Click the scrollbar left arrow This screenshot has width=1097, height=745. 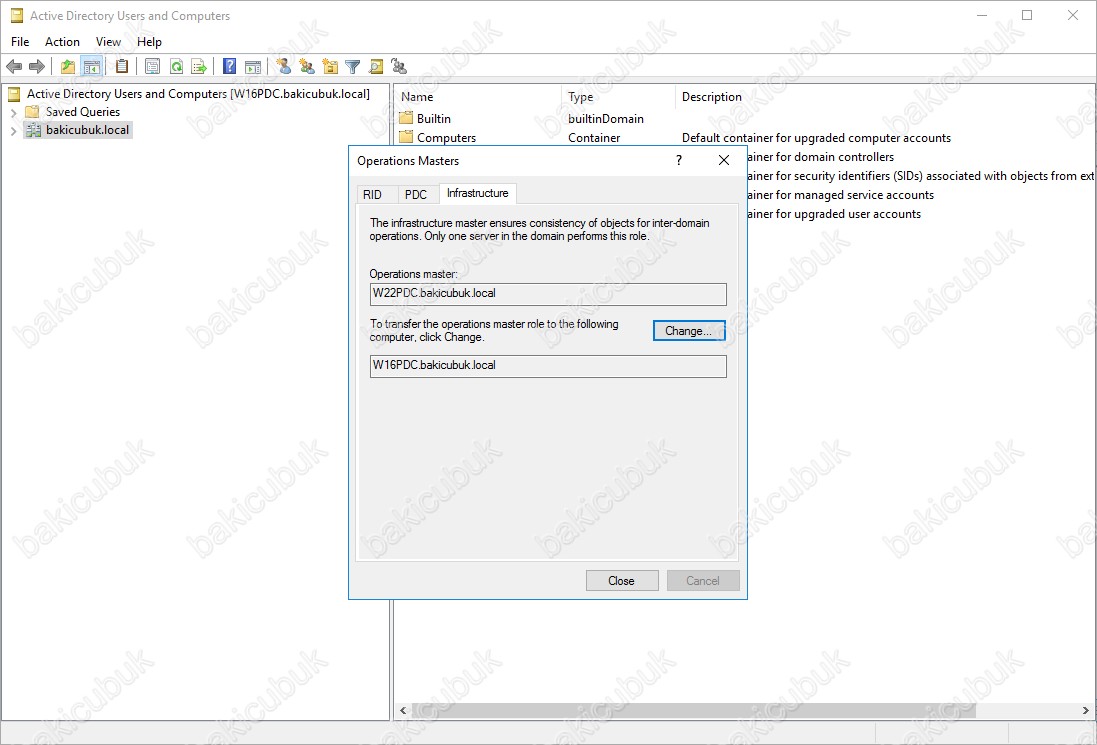click(x=403, y=710)
